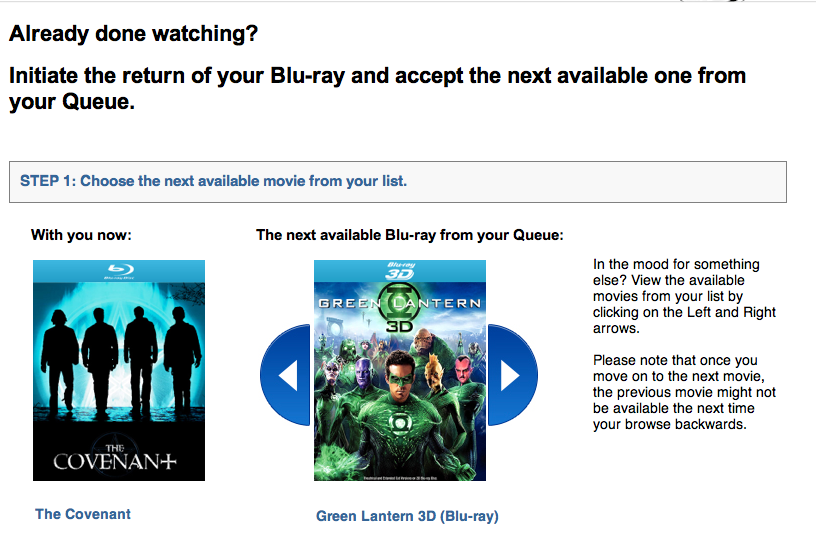
Task: Click the lantern symbol on hero's chest
Action: [x=399, y=423]
